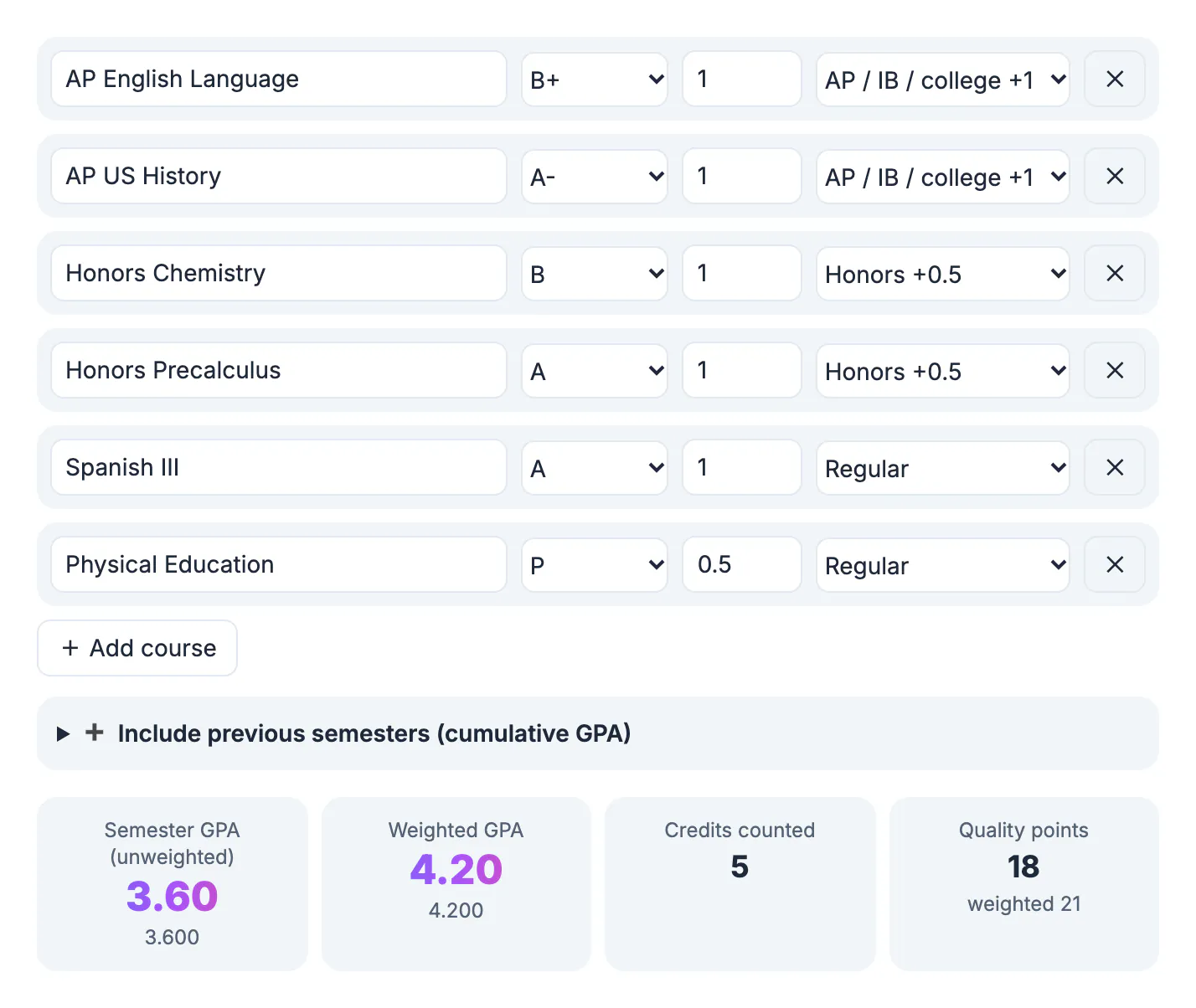Screen dimensions: 1196x1008
Task: Change AP English Language course level dropdown
Action: pos(943,80)
